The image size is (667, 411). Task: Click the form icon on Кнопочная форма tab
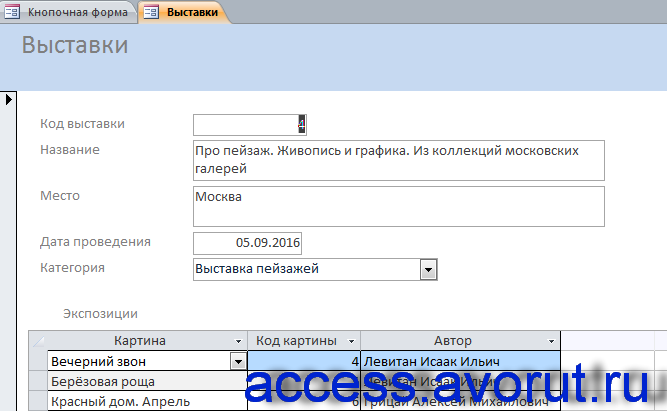[12, 12]
